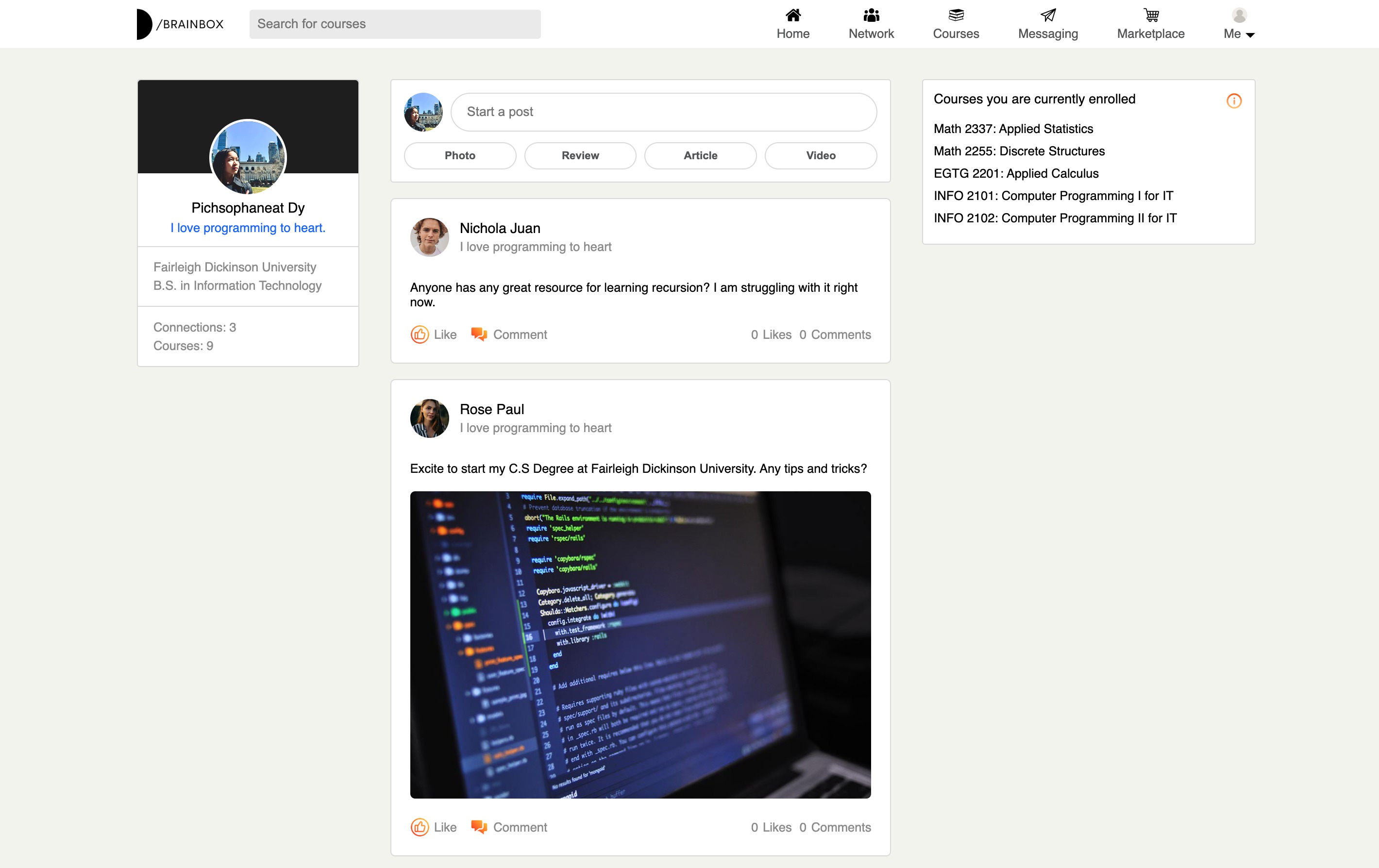Select the Video post option
The height and width of the screenshot is (868, 1379).
click(x=820, y=155)
